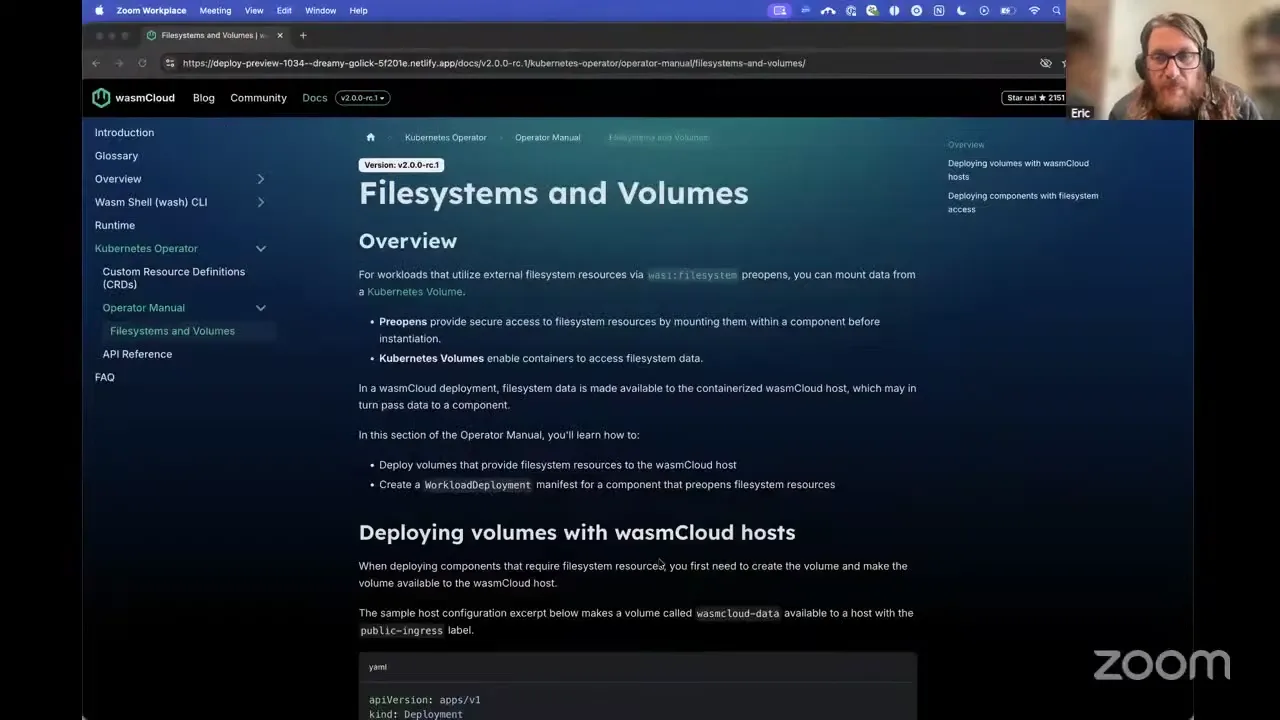
Task: Open the Window menu
Action: tap(320, 10)
